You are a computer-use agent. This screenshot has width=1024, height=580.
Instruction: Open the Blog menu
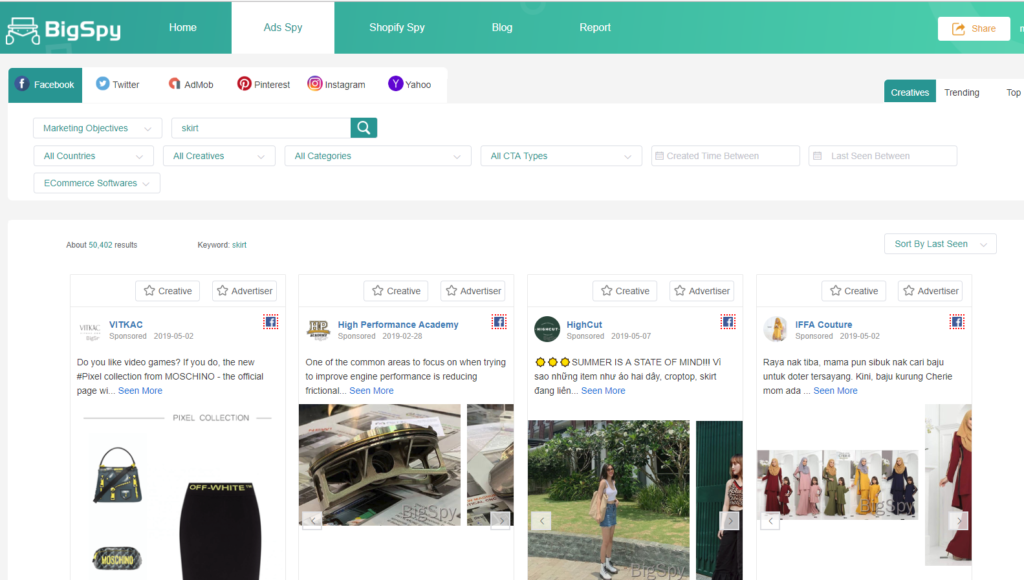502,27
